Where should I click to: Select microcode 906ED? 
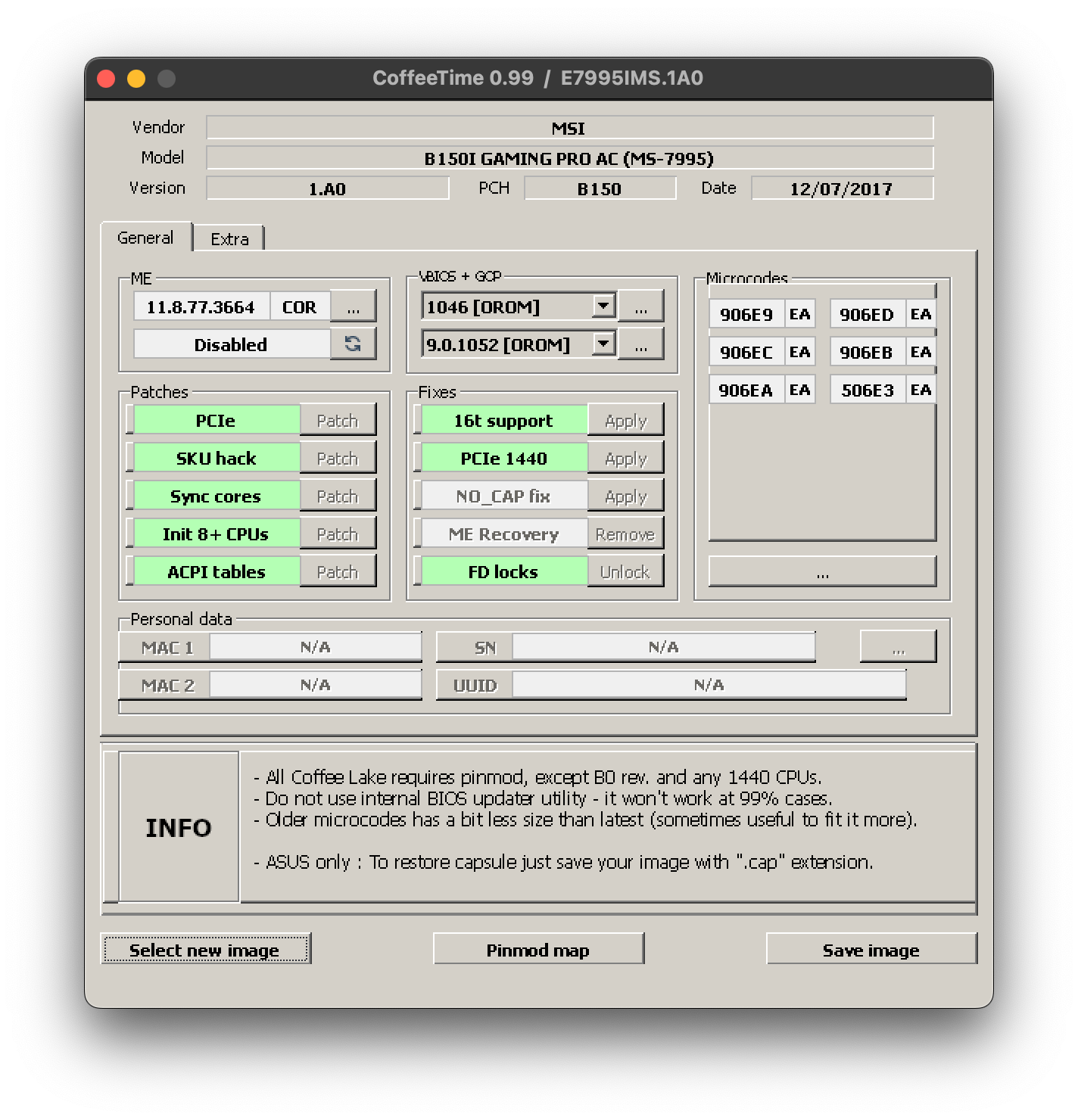[x=868, y=314]
